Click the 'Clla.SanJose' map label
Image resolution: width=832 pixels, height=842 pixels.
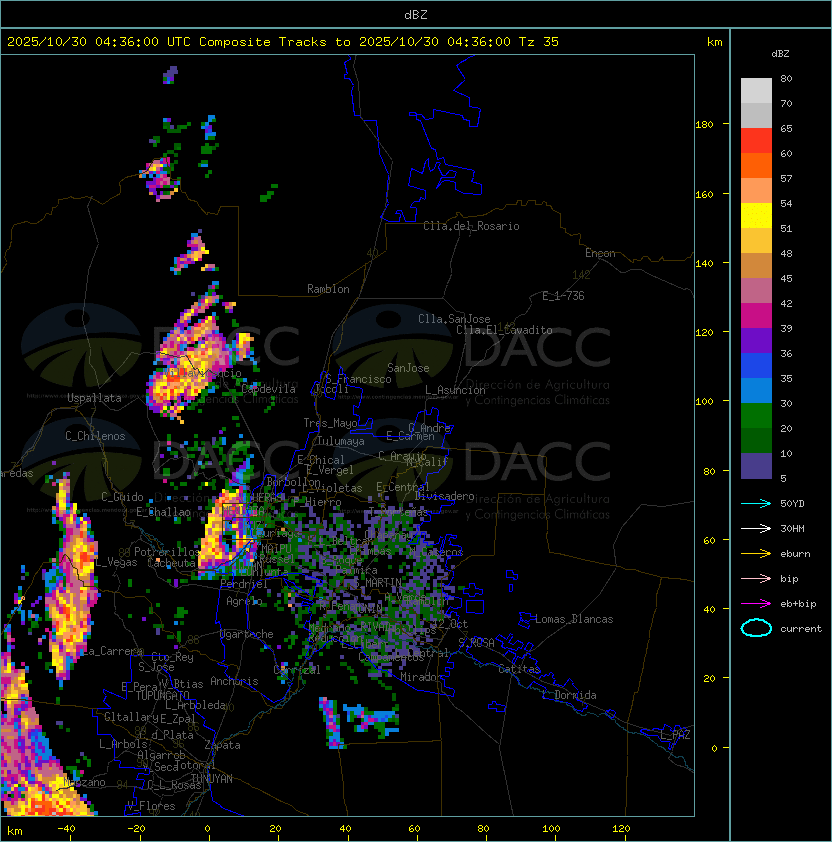(x=454, y=319)
